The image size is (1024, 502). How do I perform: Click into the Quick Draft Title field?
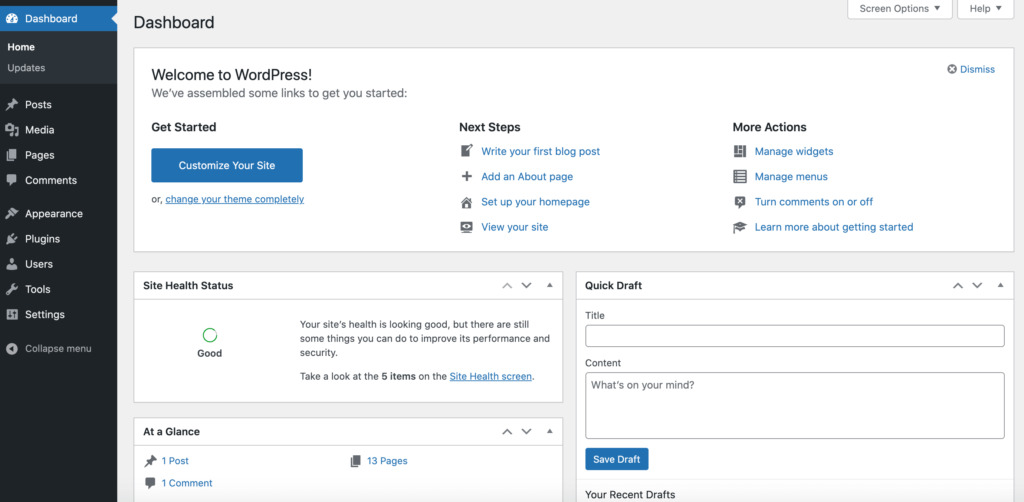[794, 336]
